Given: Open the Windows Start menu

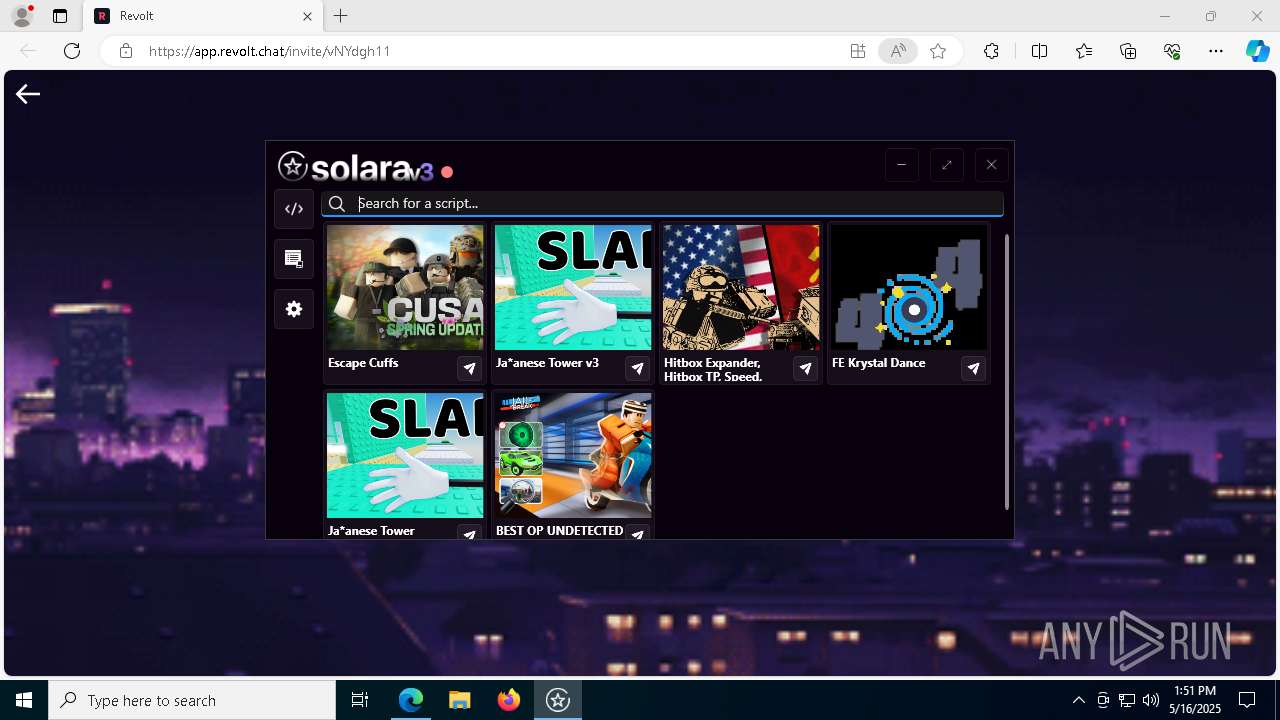Looking at the screenshot, I should 24,700.
